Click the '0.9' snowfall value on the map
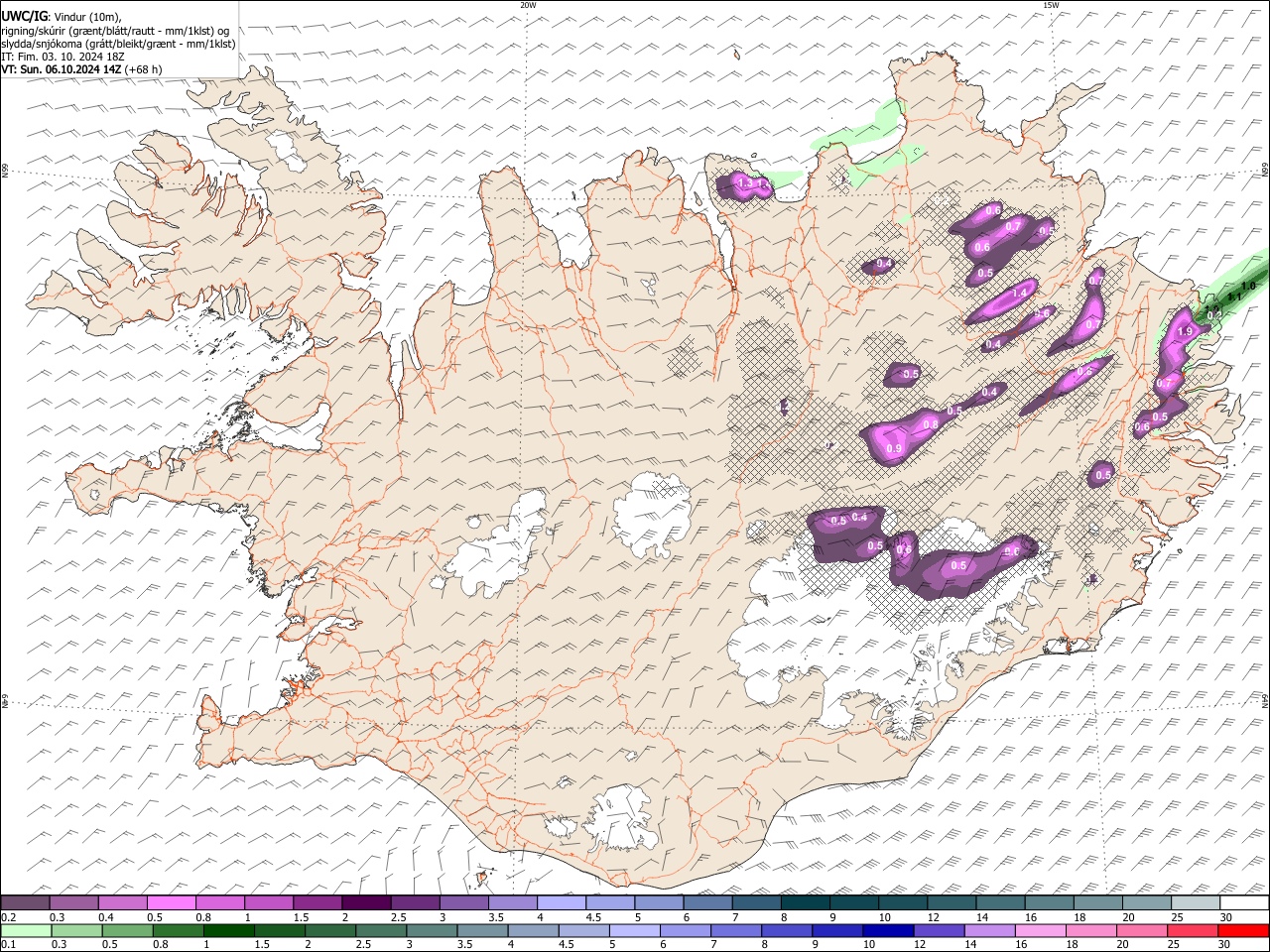Image resolution: width=1270 pixels, height=952 pixels. tap(894, 449)
